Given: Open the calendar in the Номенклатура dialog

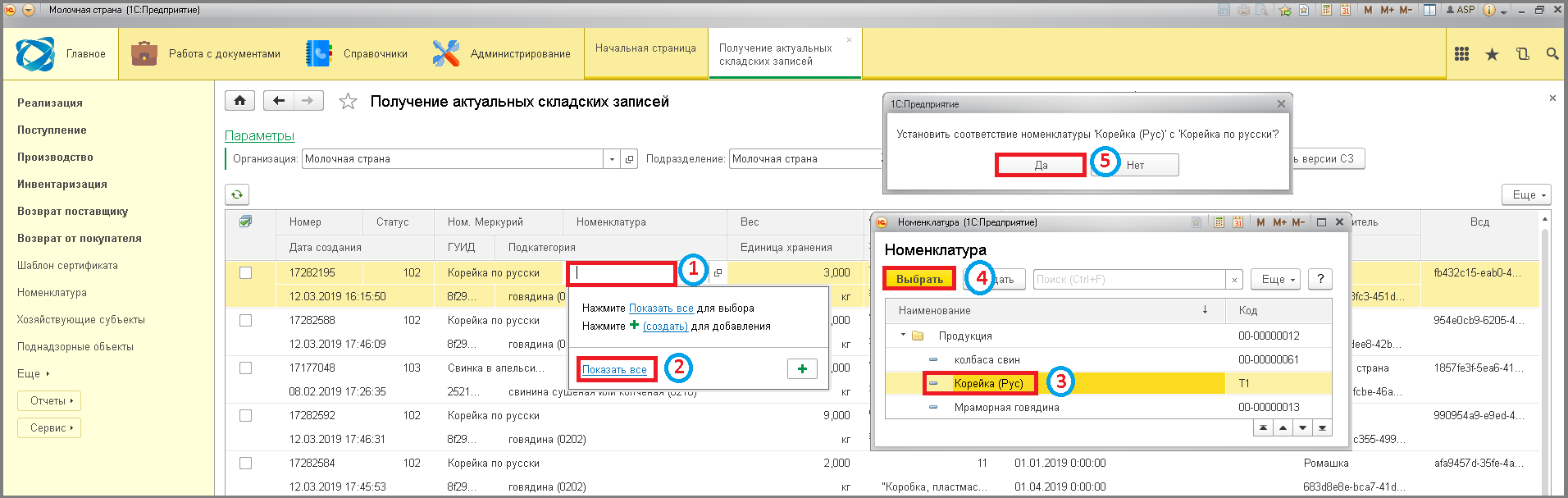Looking at the screenshot, I should pyautogui.click(x=1238, y=222).
